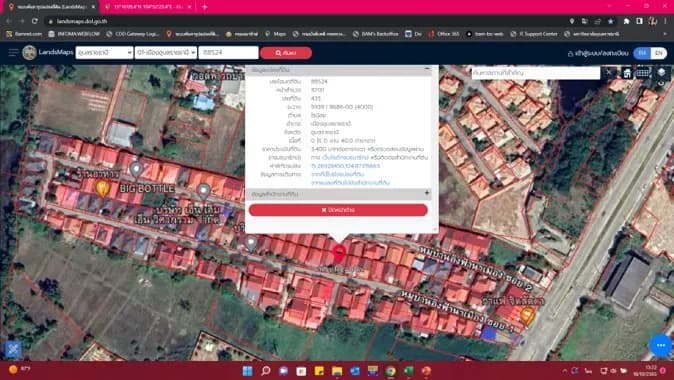674x380 pixels.
Task: Clear the place search with X
Action: 609,73
